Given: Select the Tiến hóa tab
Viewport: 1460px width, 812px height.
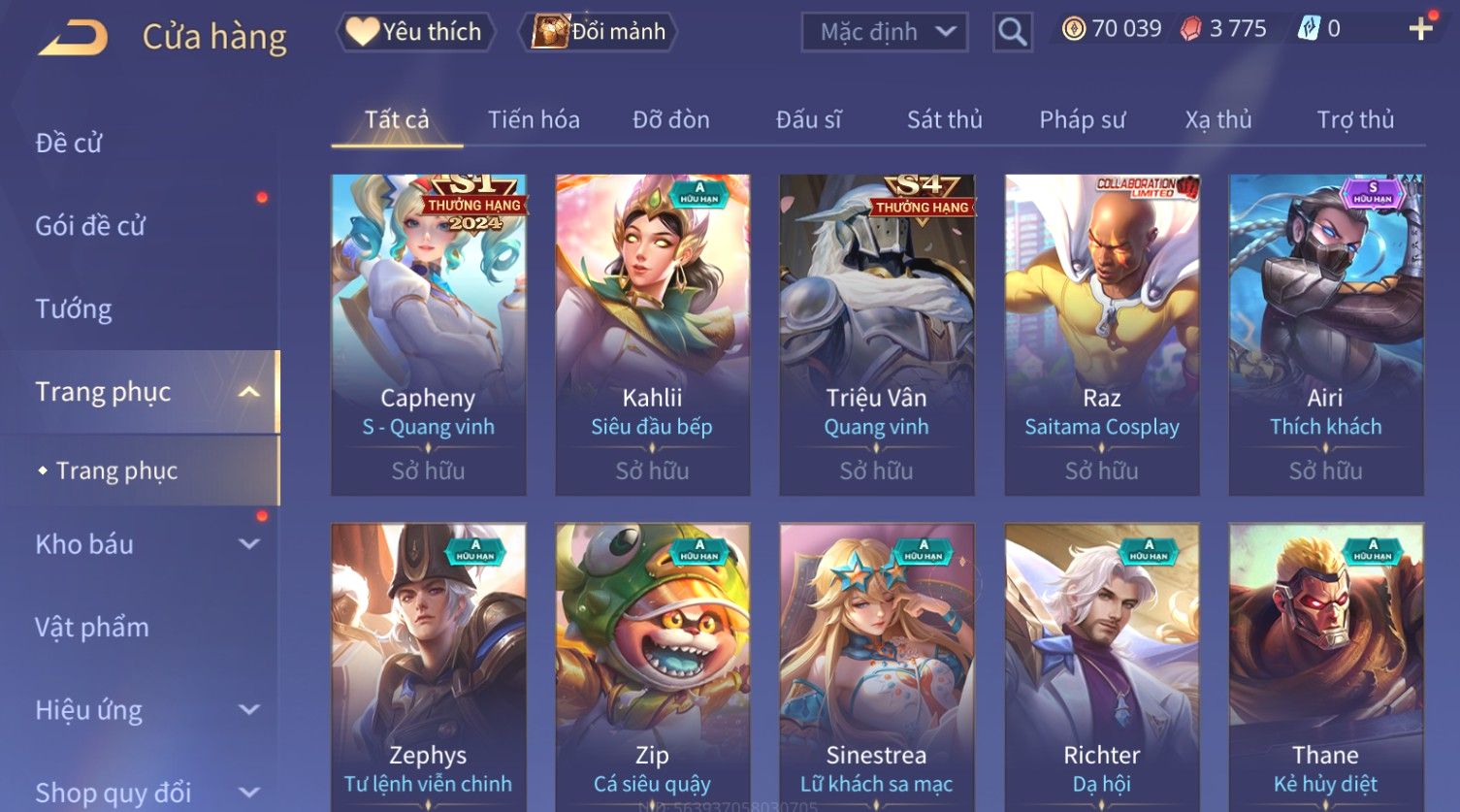Looking at the screenshot, I should coord(534,119).
